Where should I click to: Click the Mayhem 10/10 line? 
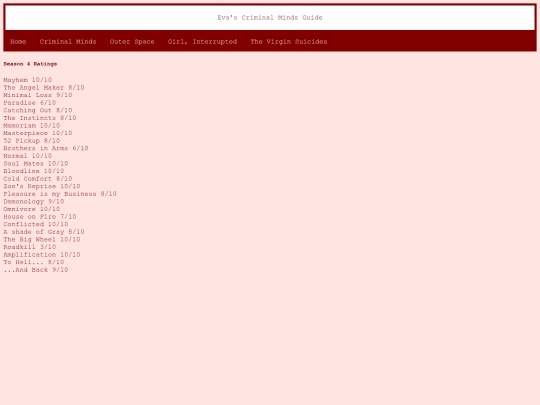pyautogui.click(x=28, y=80)
